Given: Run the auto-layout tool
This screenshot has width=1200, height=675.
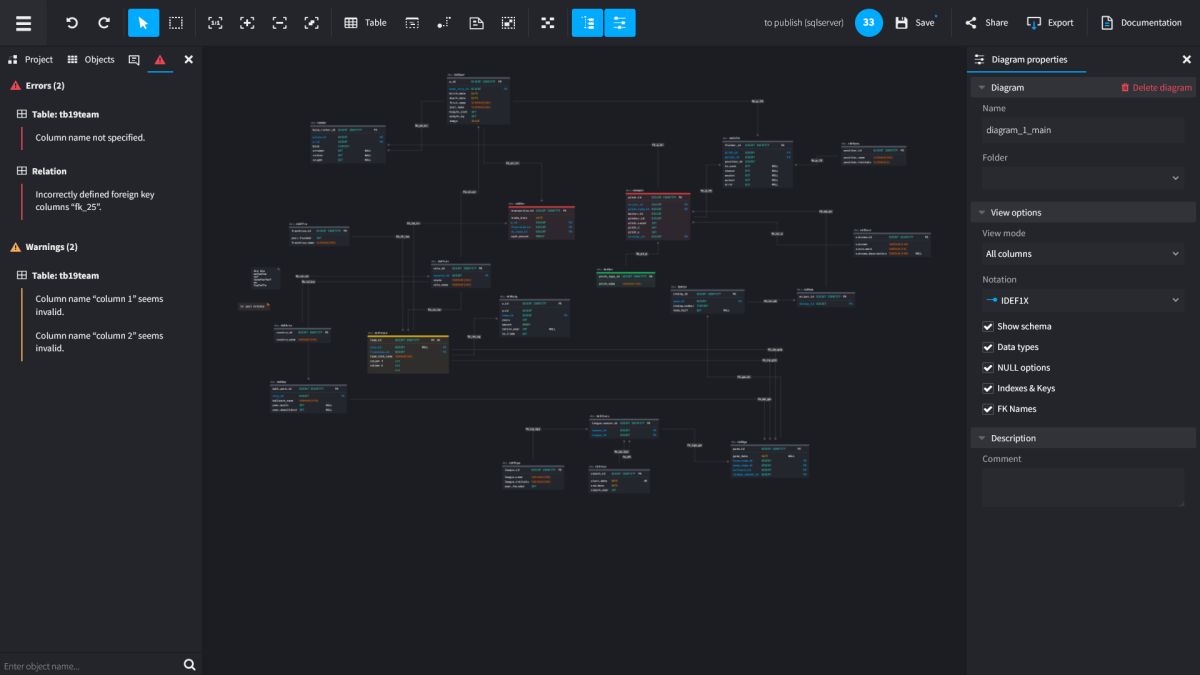Looking at the screenshot, I should (547, 22).
